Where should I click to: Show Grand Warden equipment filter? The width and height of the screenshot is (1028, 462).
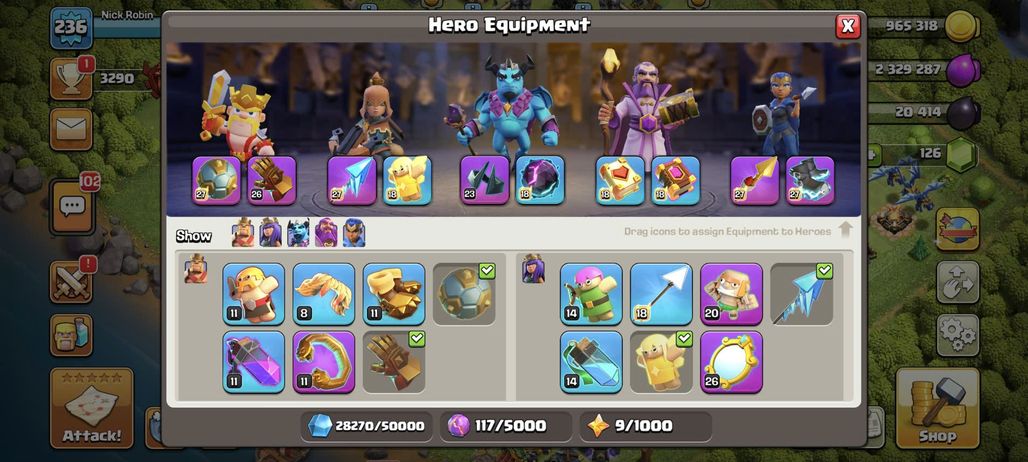(326, 233)
